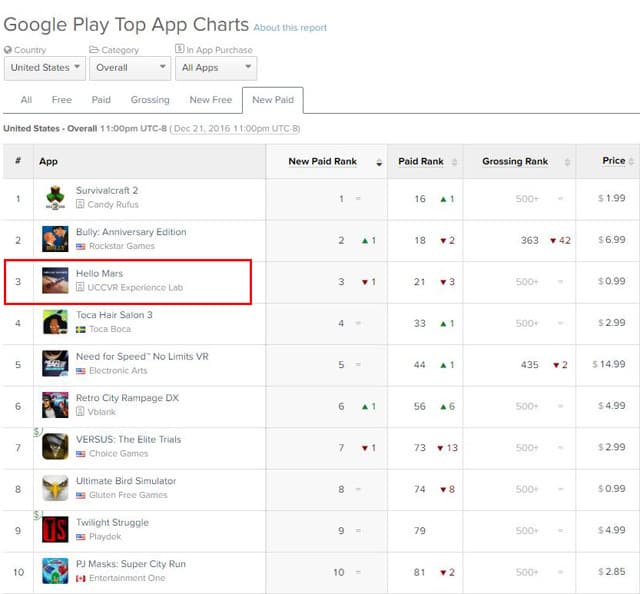Click the publisher icon beside Candy Rufus
Viewport: 640px width, 594px height.
tap(80, 204)
